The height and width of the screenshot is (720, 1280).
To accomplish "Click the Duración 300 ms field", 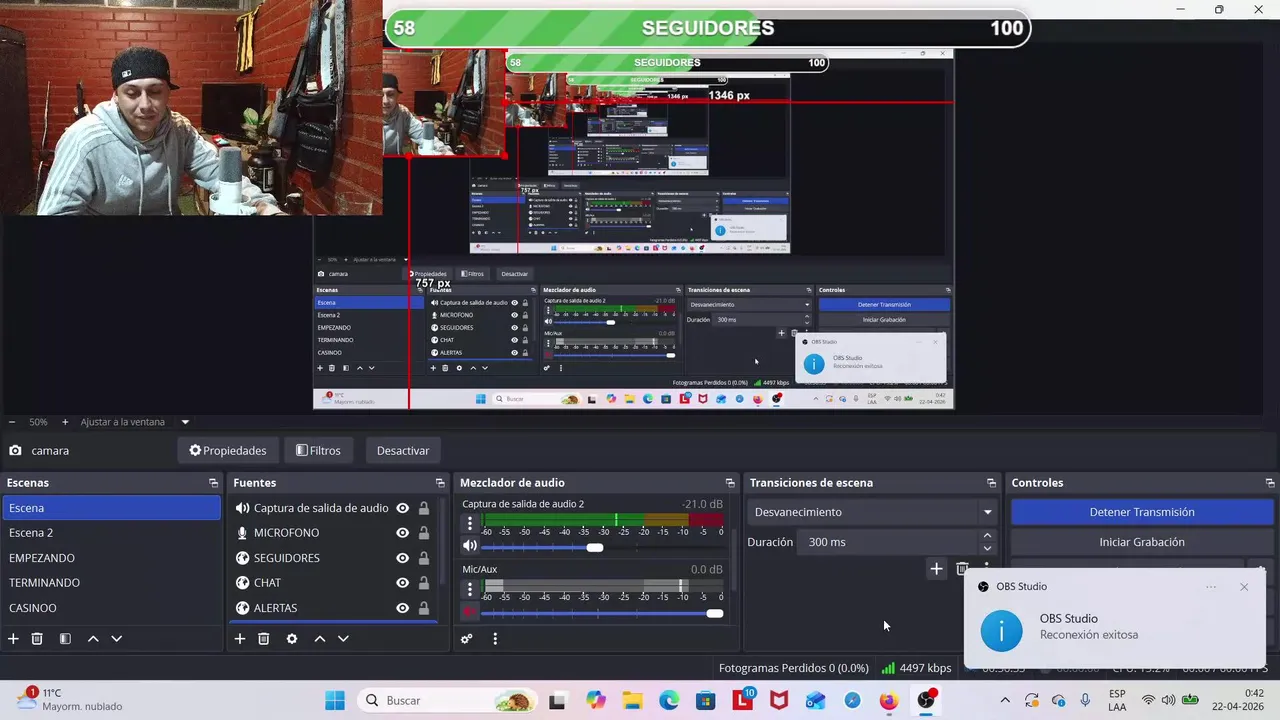I will click(888, 542).
